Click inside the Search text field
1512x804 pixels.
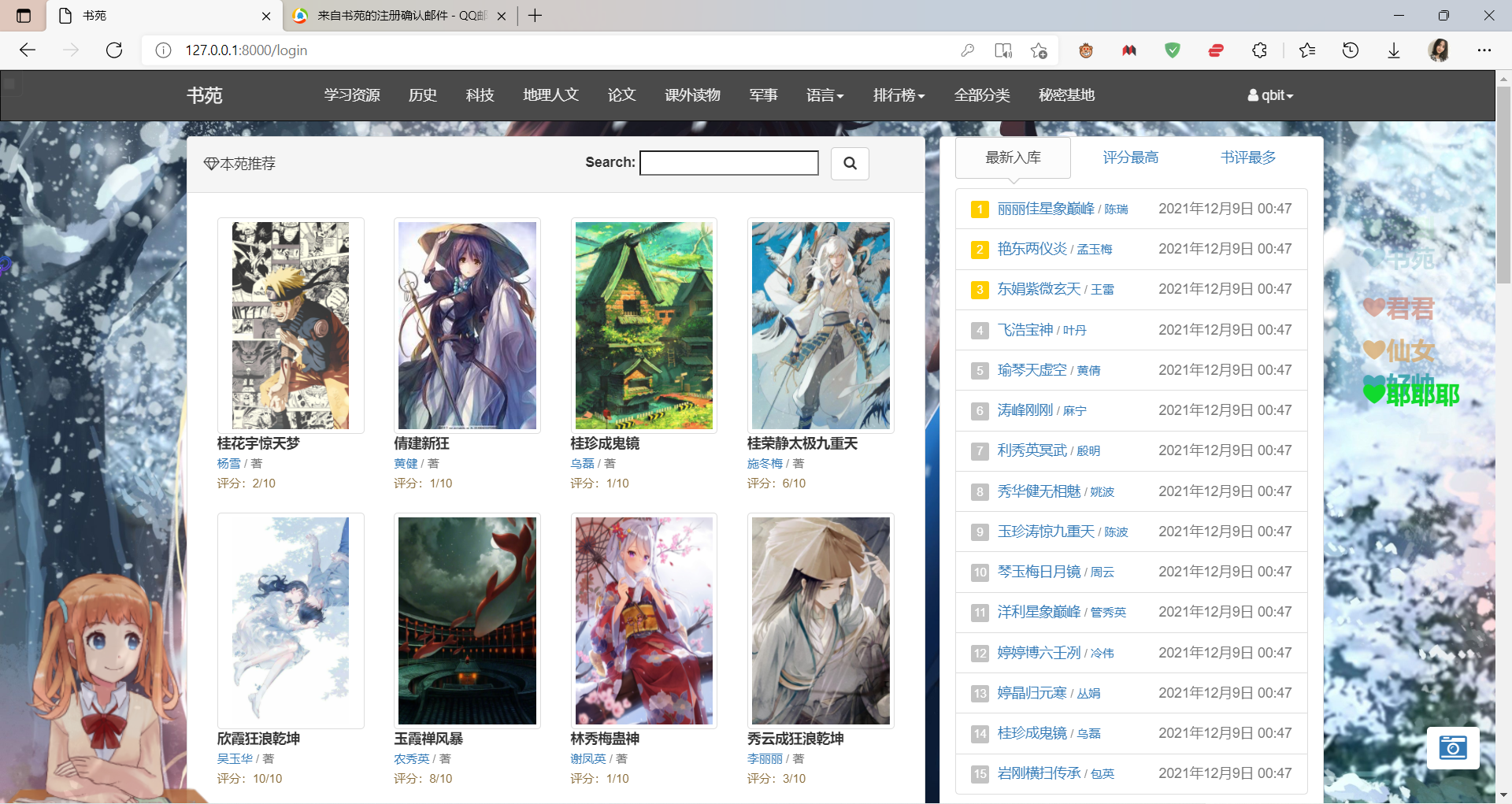click(729, 163)
